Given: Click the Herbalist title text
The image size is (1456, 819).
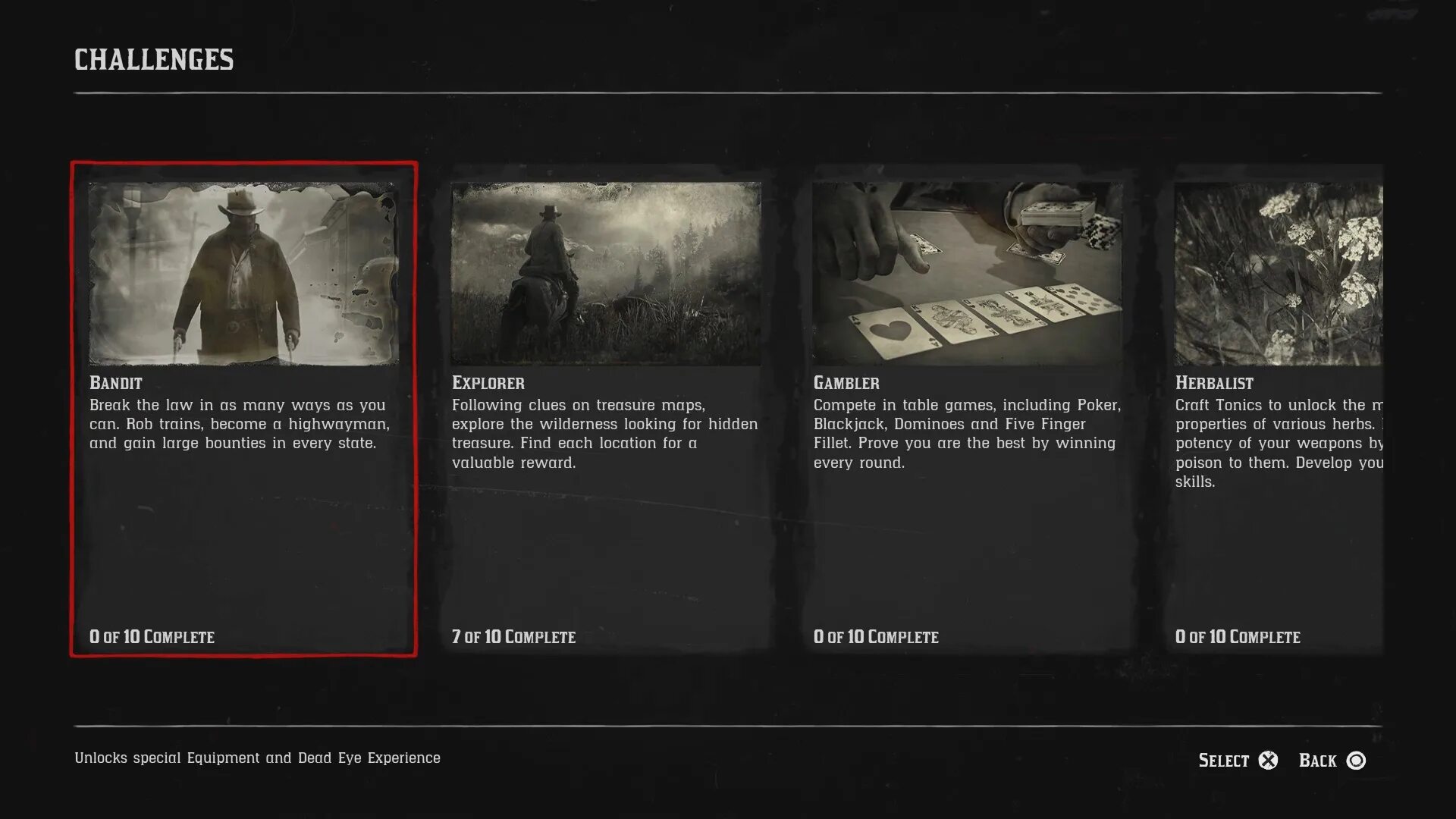Looking at the screenshot, I should pyautogui.click(x=1214, y=383).
